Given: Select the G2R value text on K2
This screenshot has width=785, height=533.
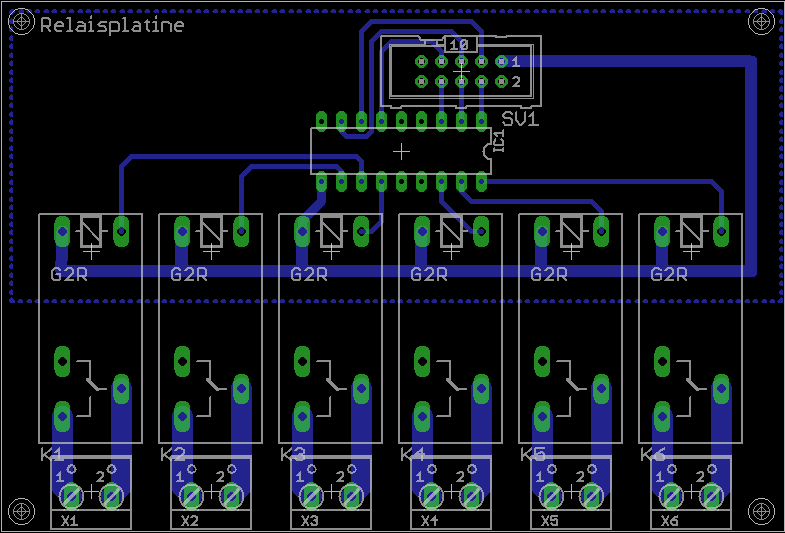Looking at the screenshot, I should [x=189, y=274].
